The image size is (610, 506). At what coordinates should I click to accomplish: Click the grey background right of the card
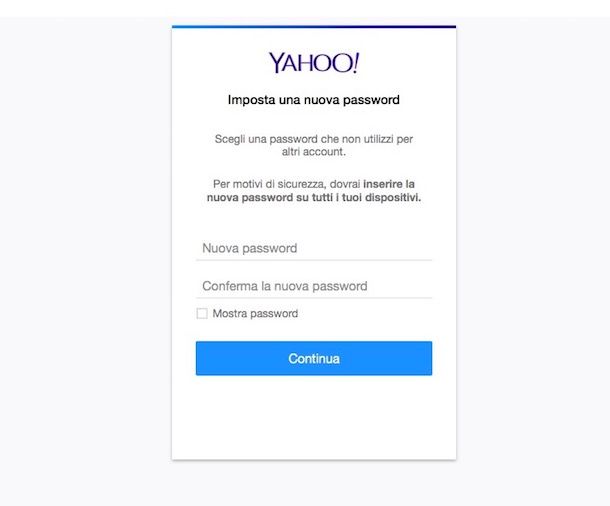coord(533,261)
